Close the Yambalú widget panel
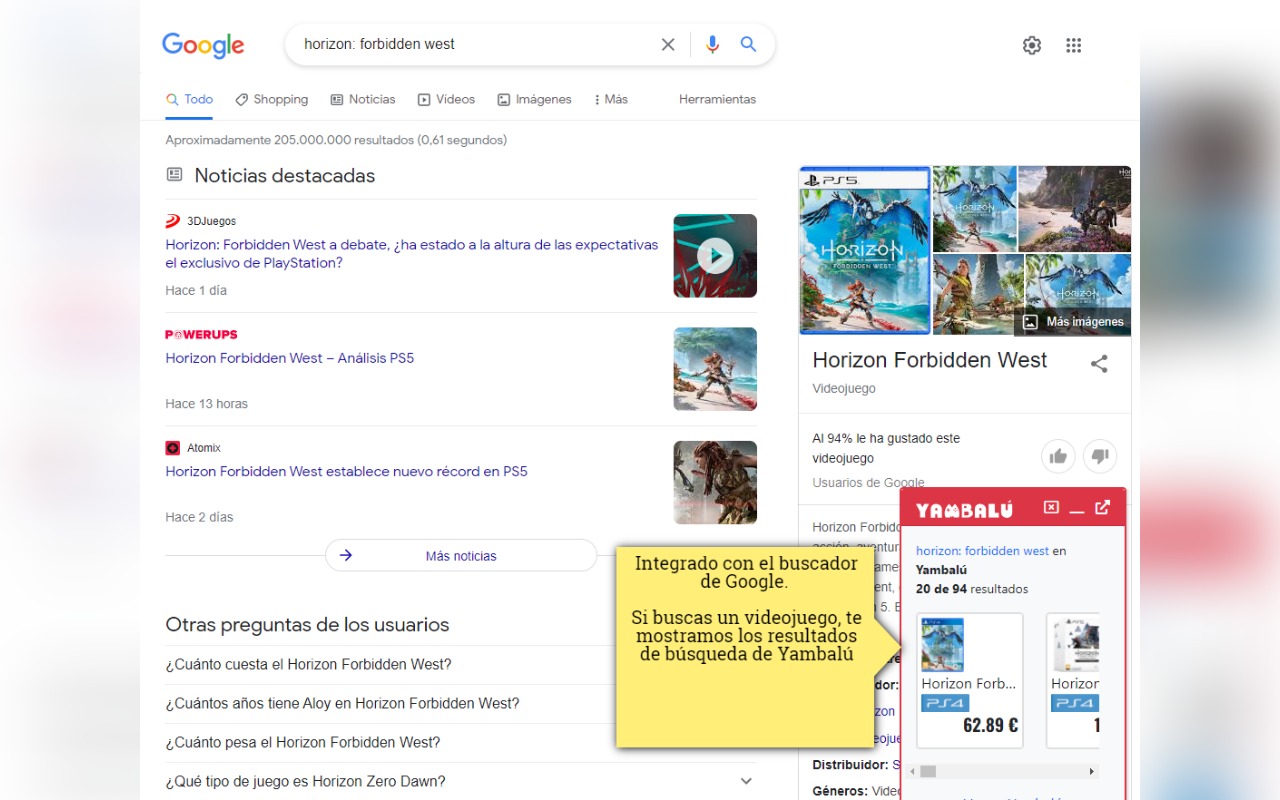Viewport: 1280px width, 800px height. coord(1051,508)
